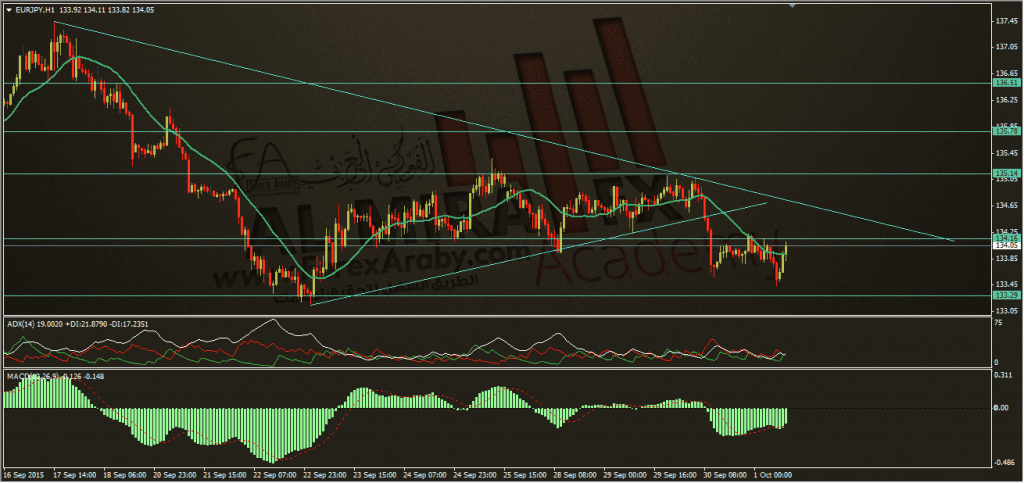This screenshot has height=483, width=1024.
Task: Click the chart shift triangle marker at top
Action: pyautogui.click(x=792, y=5)
